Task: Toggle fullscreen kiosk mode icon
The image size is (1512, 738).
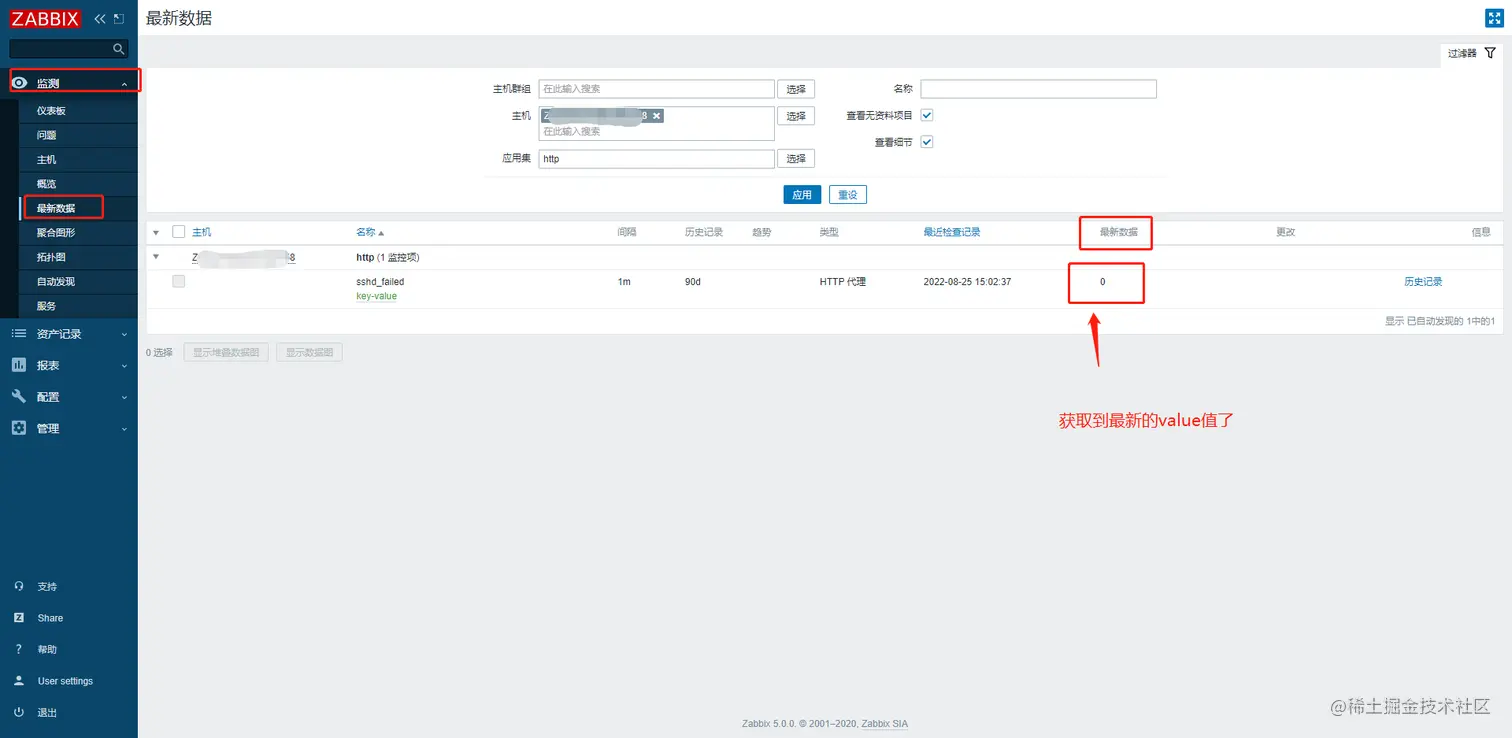Action: click(1494, 18)
